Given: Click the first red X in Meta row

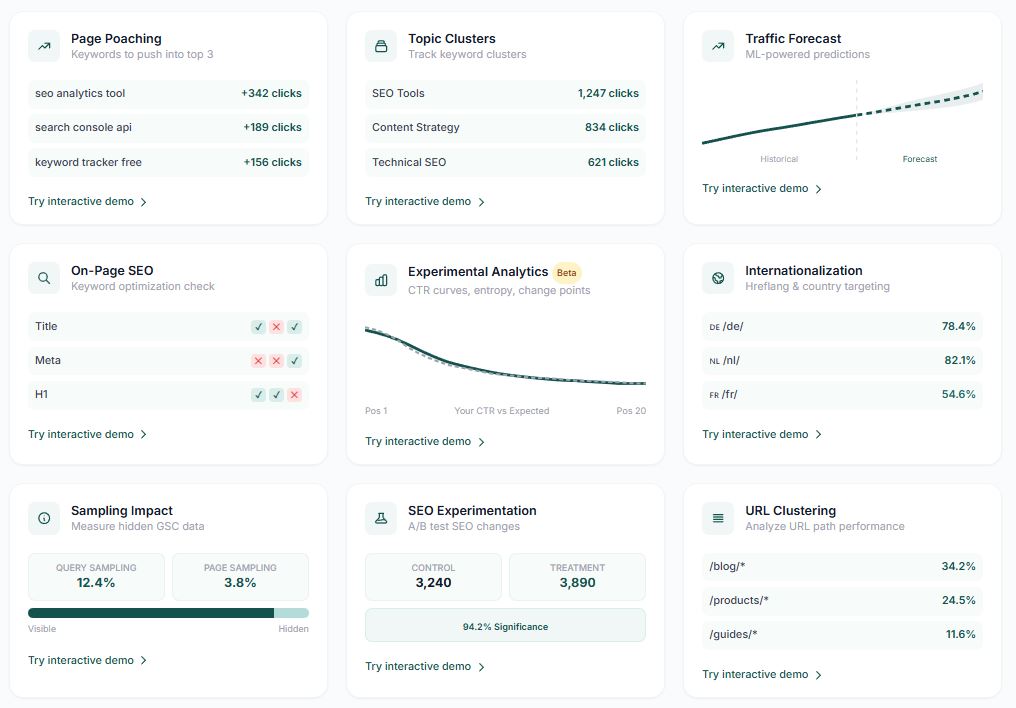Looking at the screenshot, I should pyautogui.click(x=259, y=361).
